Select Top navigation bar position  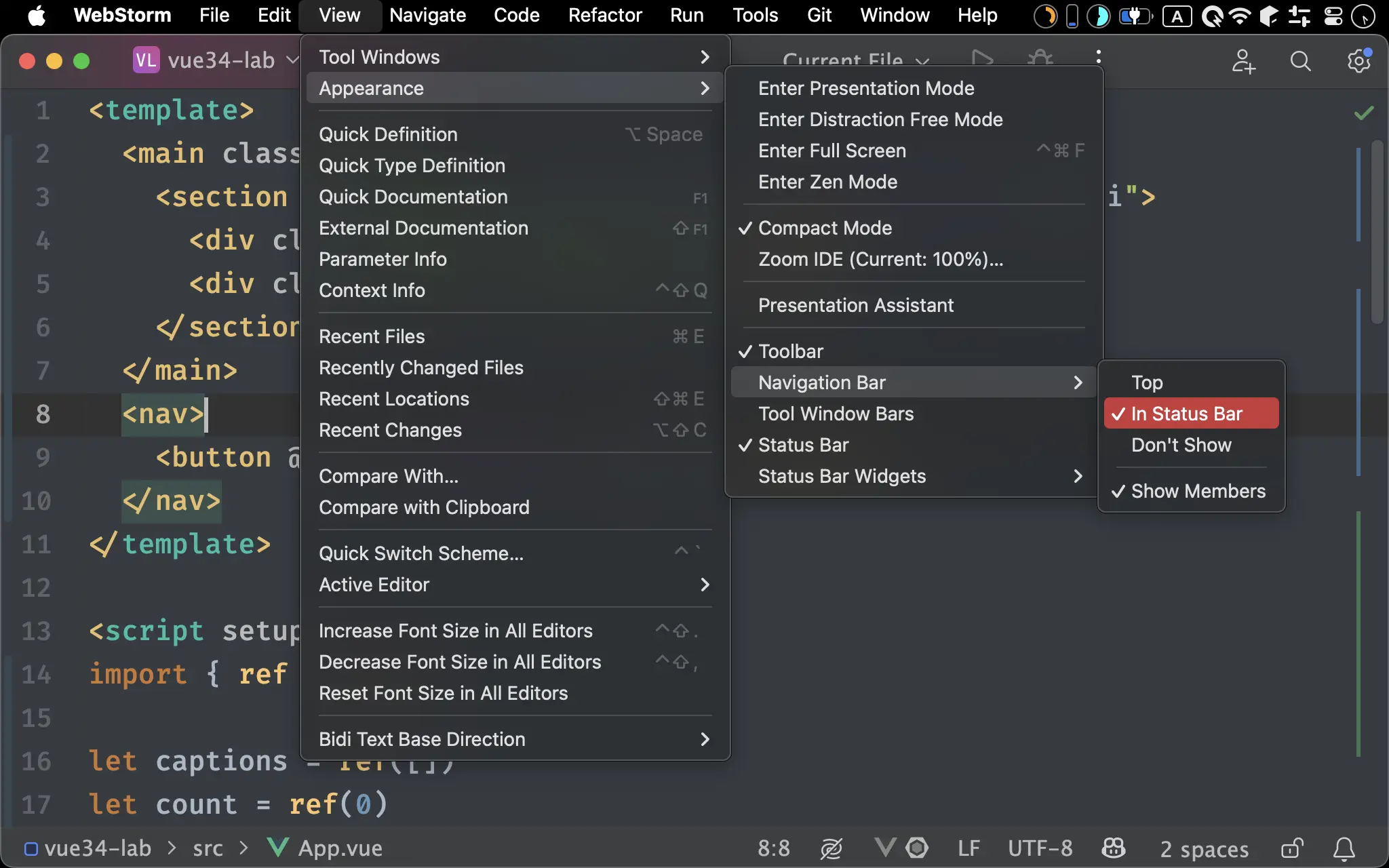click(x=1191, y=382)
